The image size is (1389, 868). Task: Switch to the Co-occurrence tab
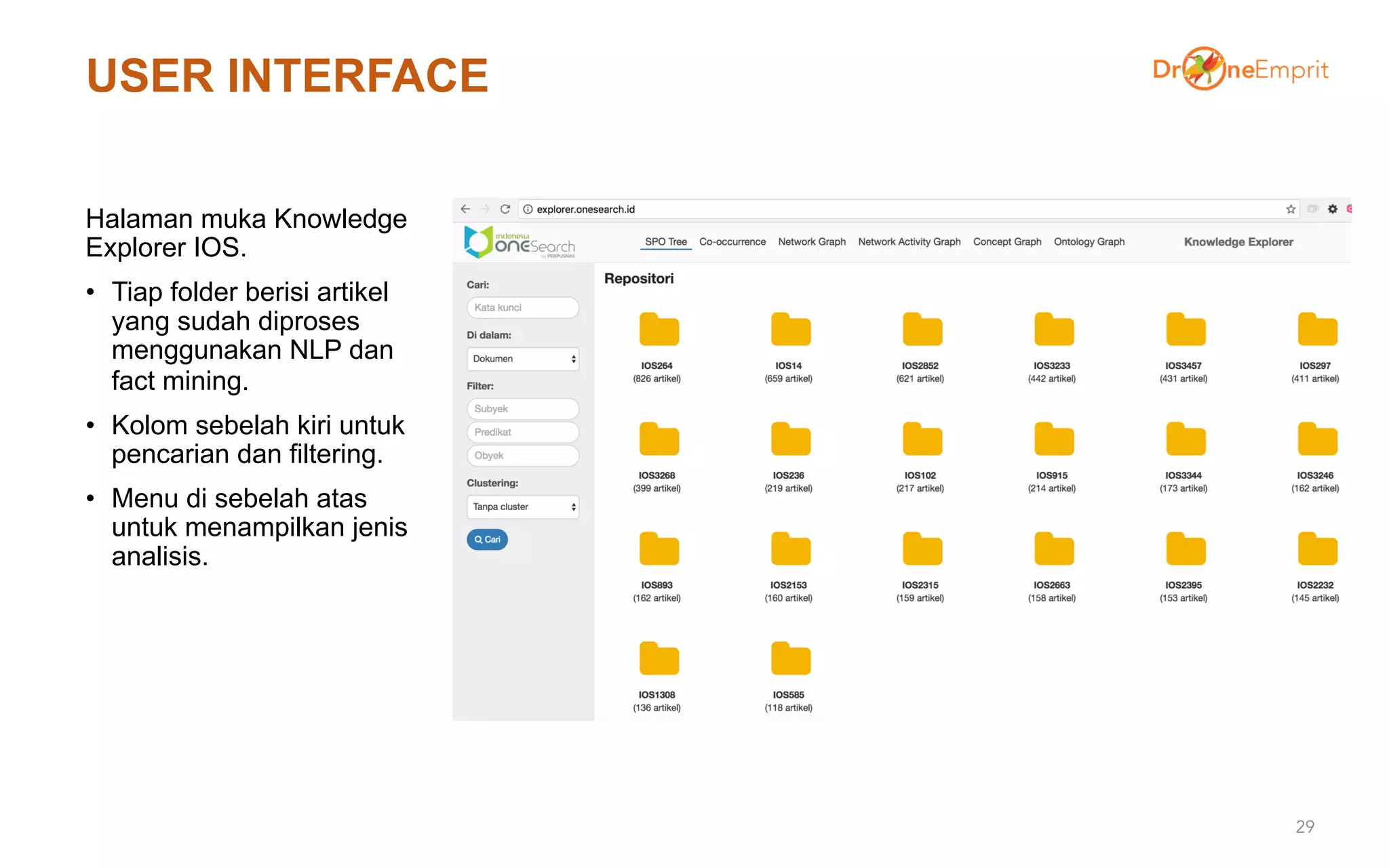[x=732, y=241]
